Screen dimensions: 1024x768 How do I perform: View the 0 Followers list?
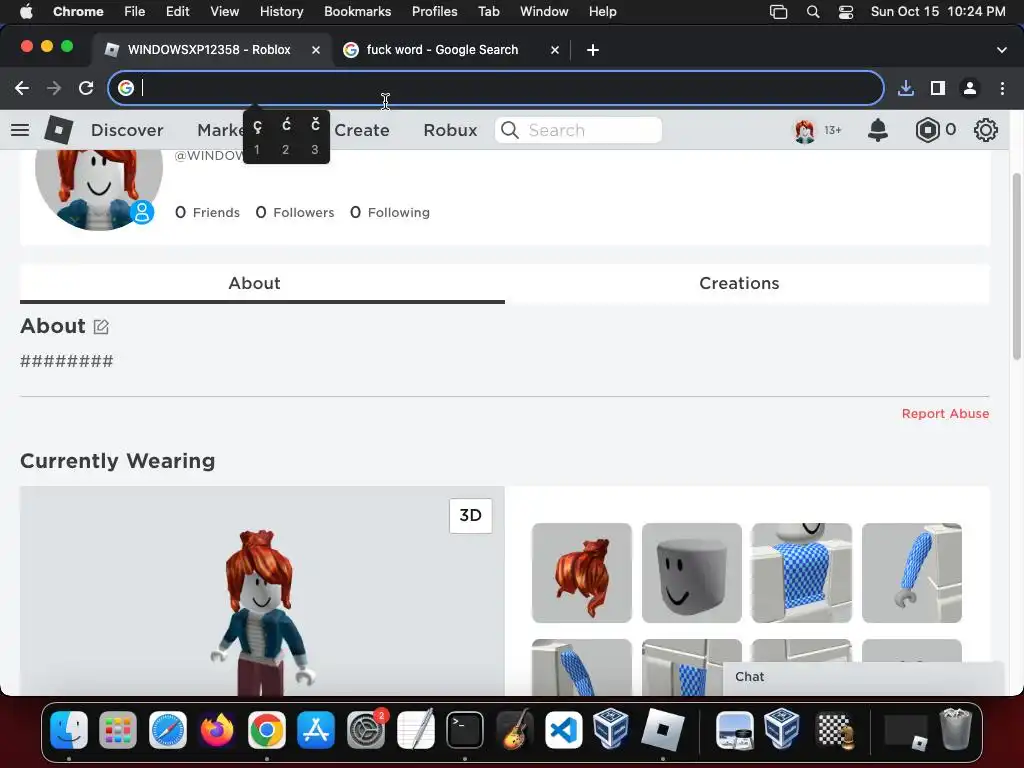(295, 212)
